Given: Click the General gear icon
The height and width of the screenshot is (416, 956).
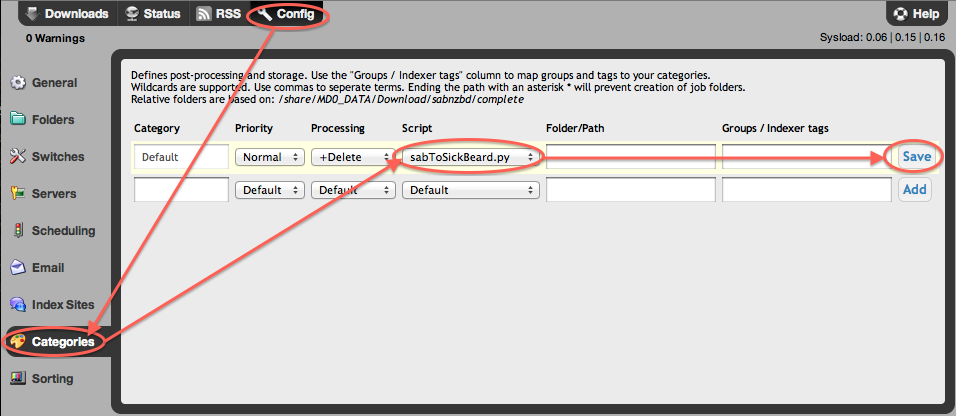Looking at the screenshot, I should point(19,83).
